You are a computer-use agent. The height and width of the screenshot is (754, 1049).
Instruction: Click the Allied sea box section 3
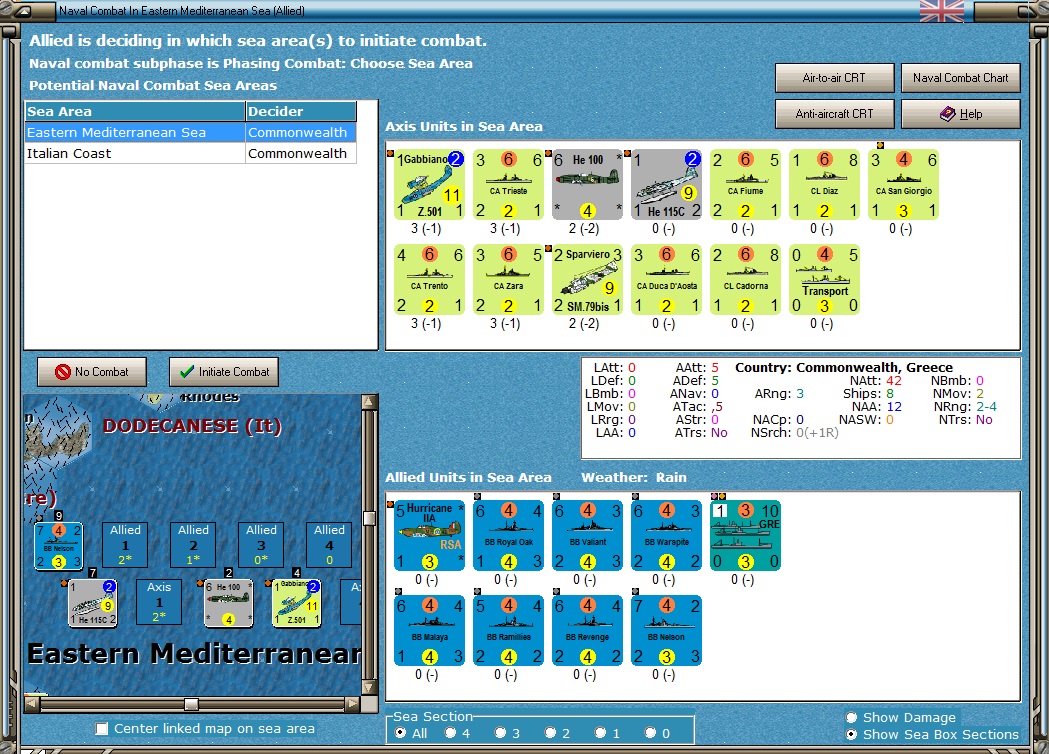pos(262,545)
